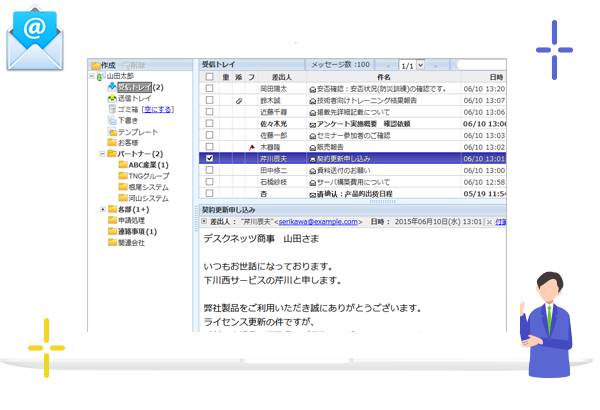Sort messages by 差出人 column header
Image resolution: width=600 pixels, height=410 pixels.
282,76
